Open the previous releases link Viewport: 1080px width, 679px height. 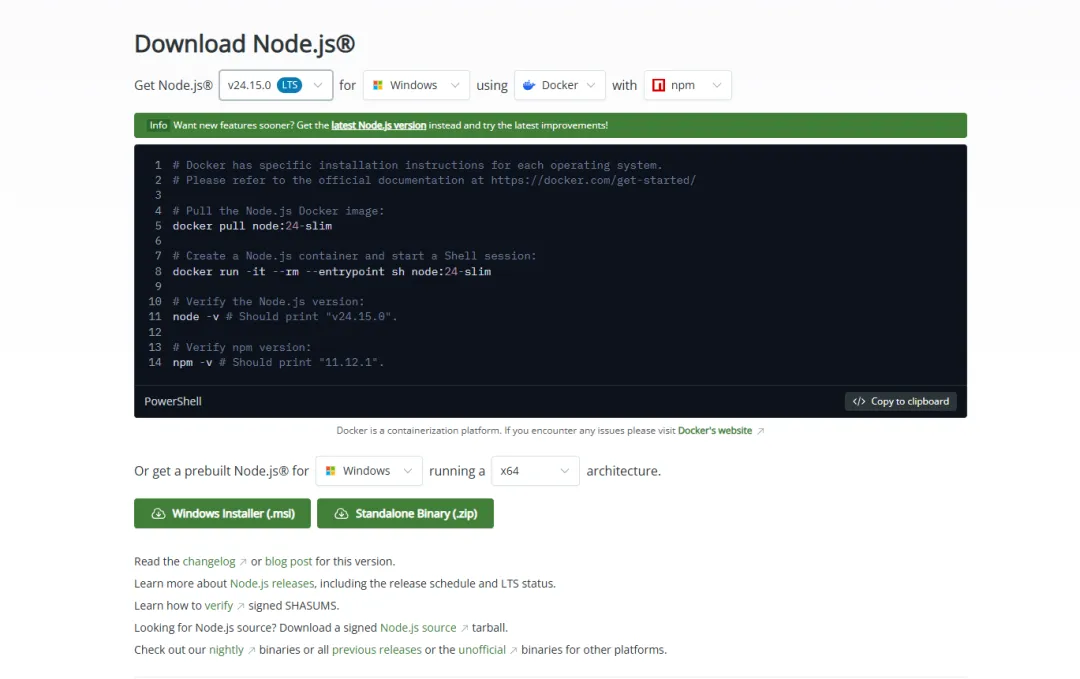coord(376,649)
